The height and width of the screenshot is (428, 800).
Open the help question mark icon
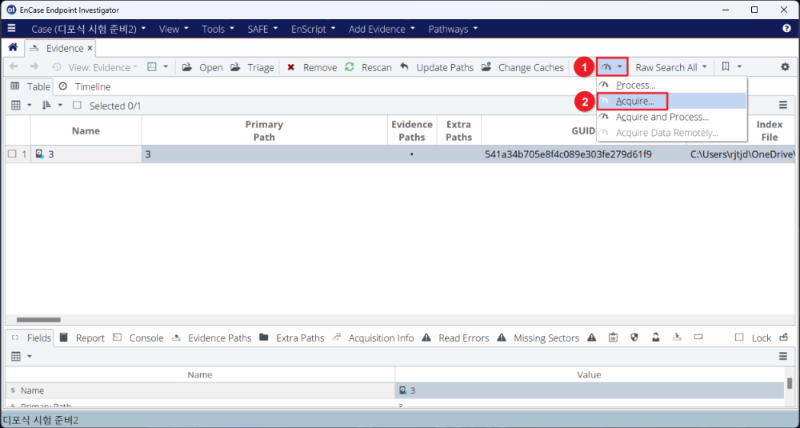coord(786,29)
